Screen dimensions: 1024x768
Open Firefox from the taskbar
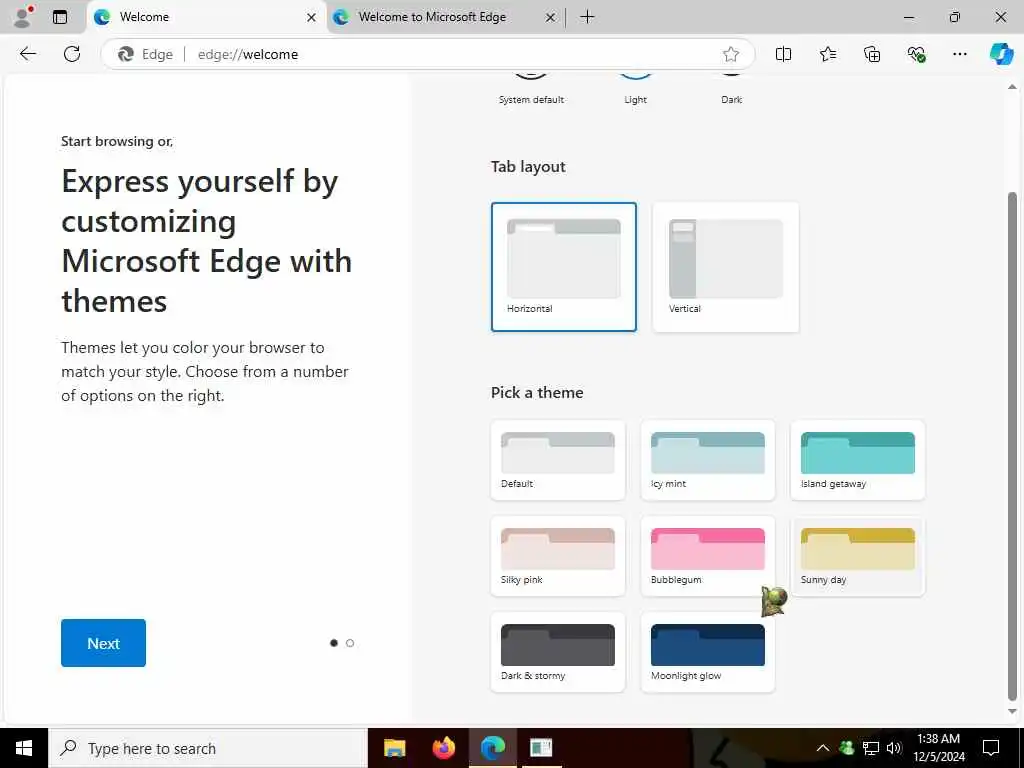pos(443,748)
